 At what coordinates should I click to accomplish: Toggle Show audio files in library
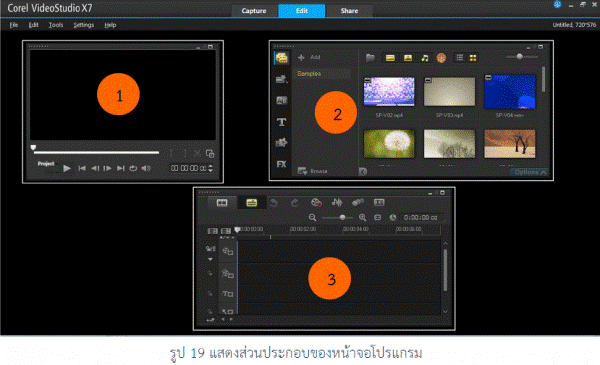click(x=425, y=58)
